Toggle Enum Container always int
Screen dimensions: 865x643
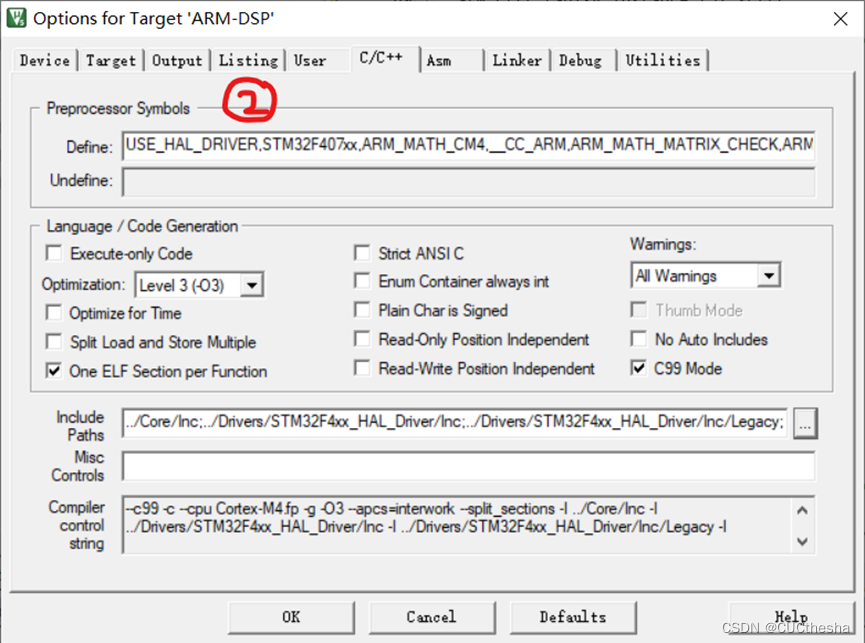pyautogui.click(x=362, y=281)
